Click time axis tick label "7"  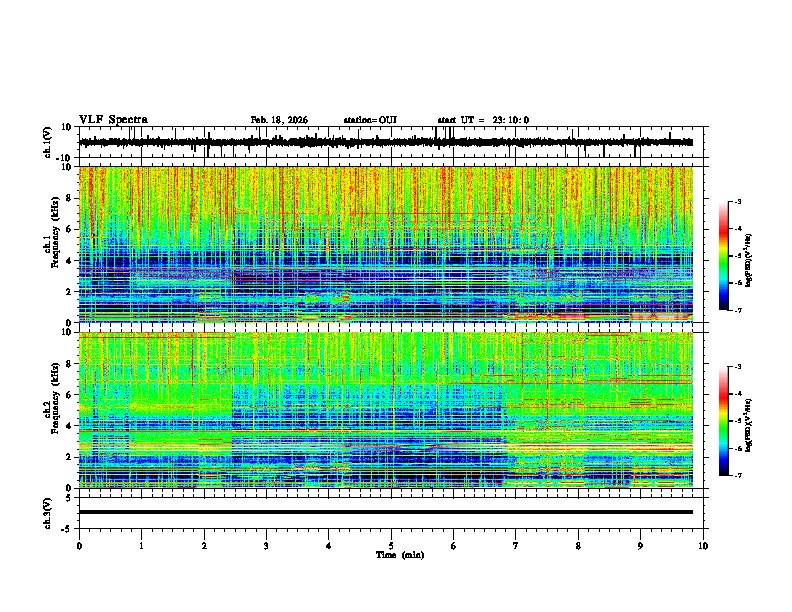516,545
